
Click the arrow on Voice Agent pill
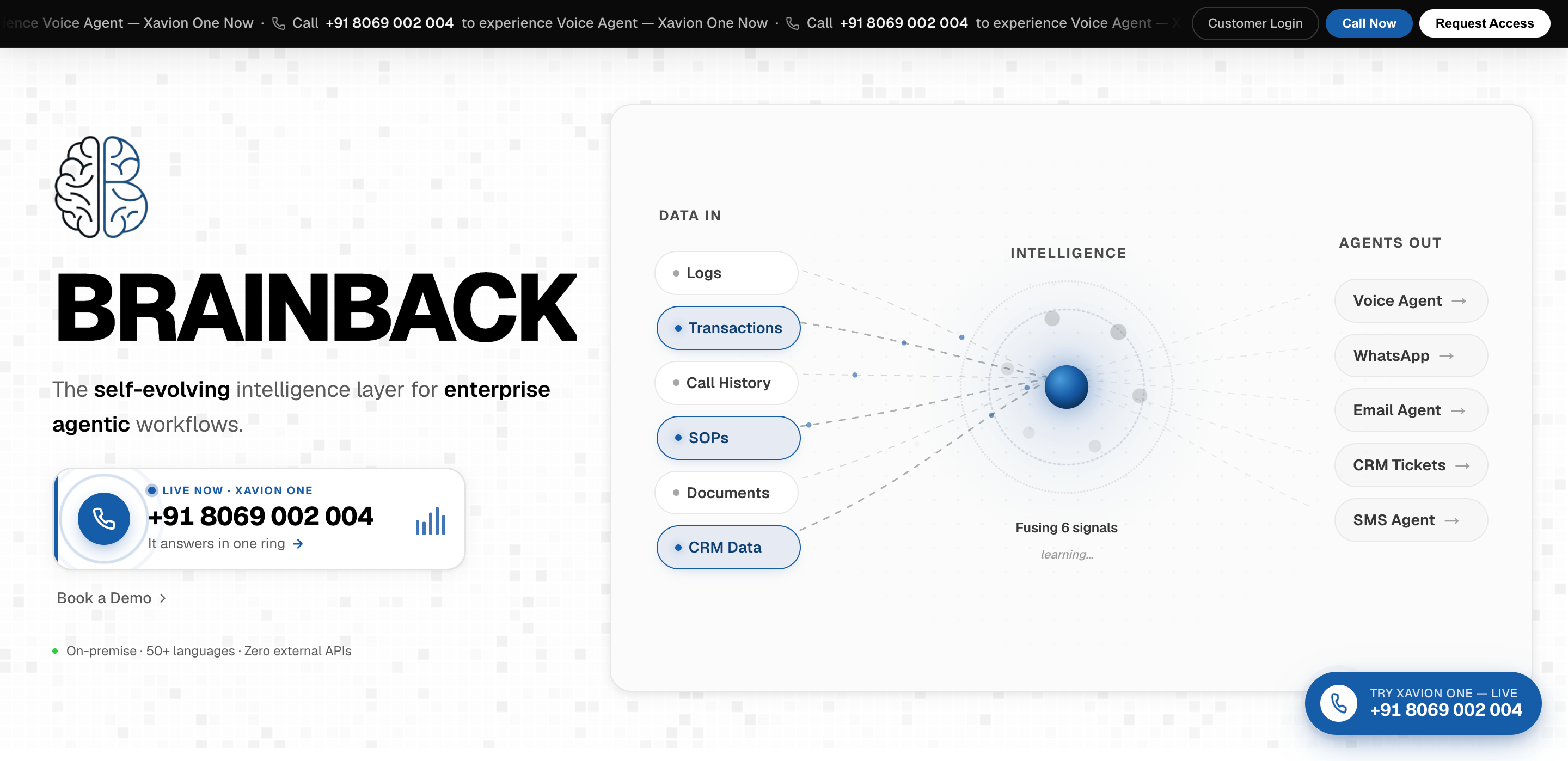click(1459, 300)
